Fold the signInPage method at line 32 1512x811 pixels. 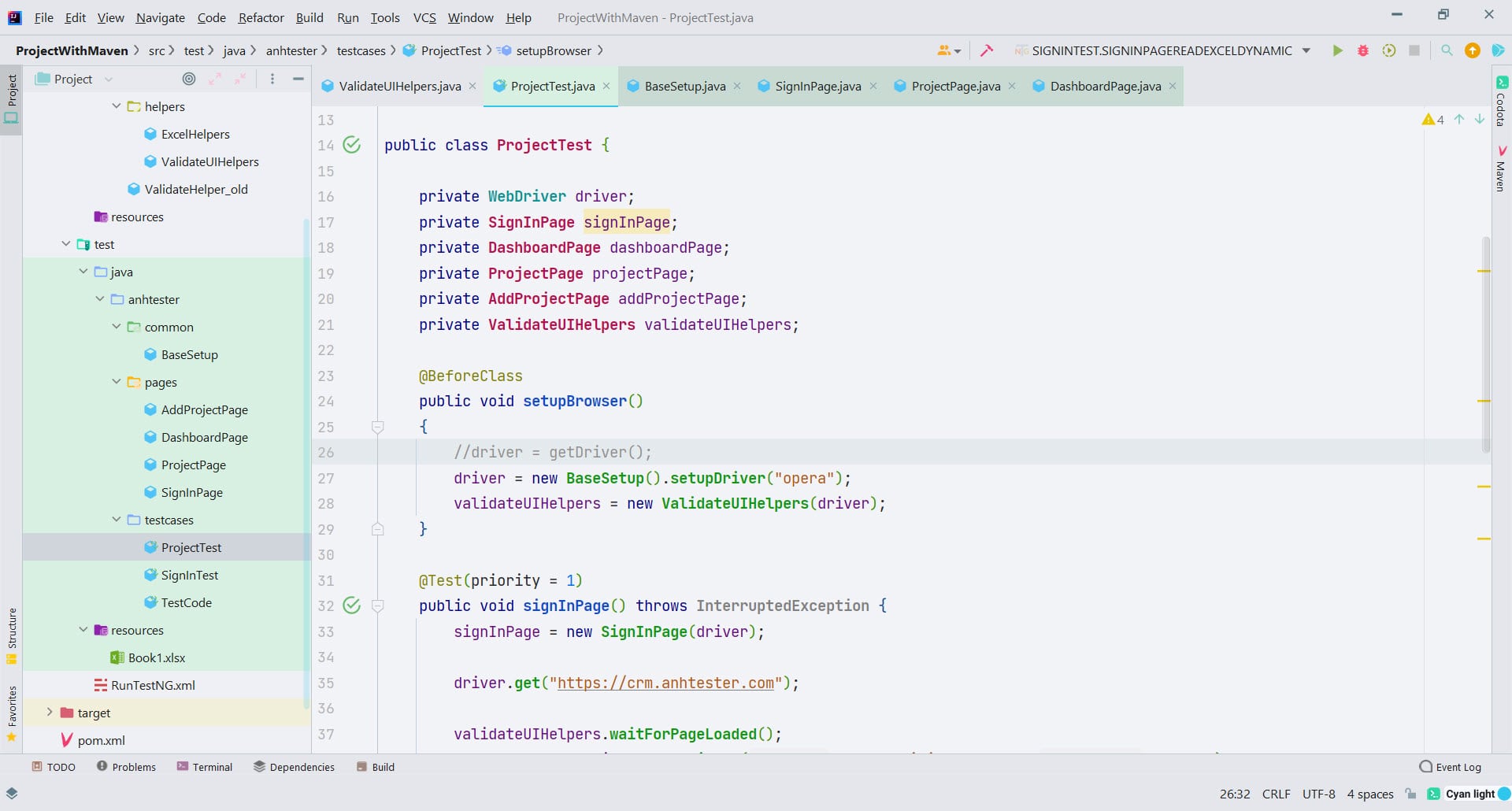[378, 605]
